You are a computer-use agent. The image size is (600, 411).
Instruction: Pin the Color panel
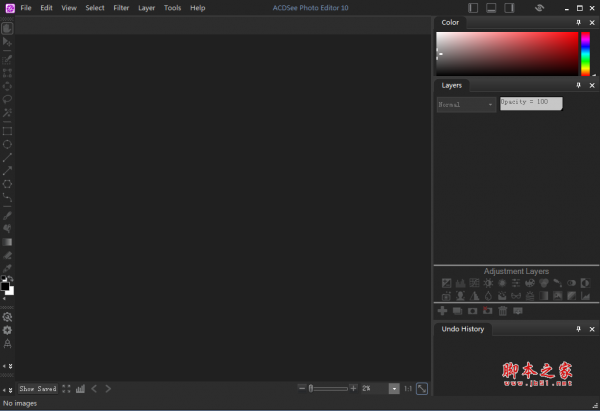579,23
